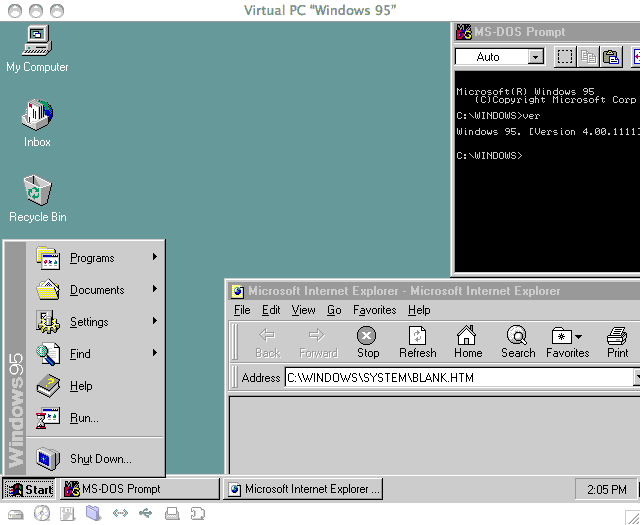Screen dimensions: 640x525
Task: Click the Print toolbar button in Internet Explorer
Action: [x=617, y=343]
